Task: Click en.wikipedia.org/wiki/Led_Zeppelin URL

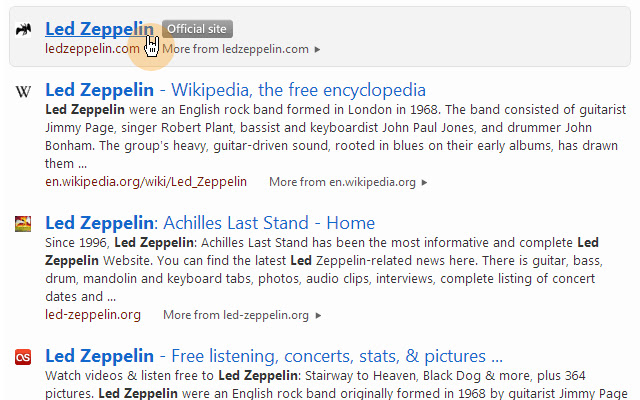Action: [x=146, y=182]
